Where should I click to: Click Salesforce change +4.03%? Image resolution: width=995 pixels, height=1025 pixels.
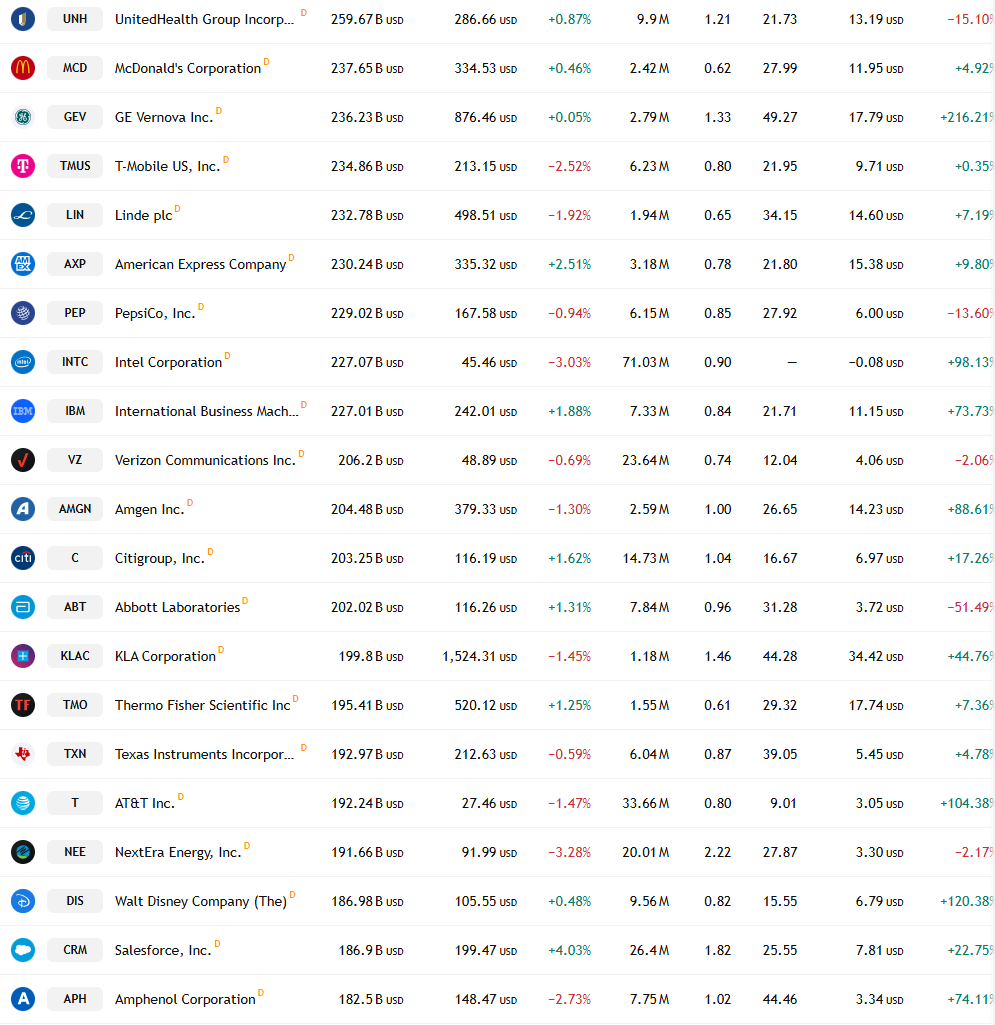click(x=569, y=950)
